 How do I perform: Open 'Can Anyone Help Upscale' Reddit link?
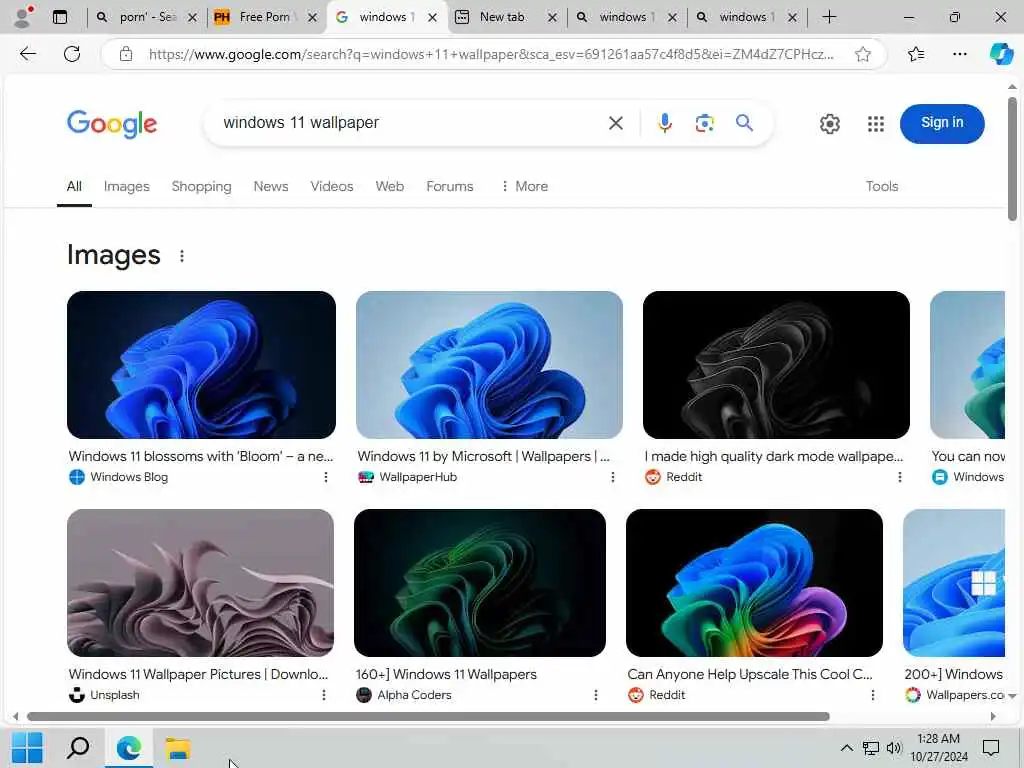click(x=750, y=674)
